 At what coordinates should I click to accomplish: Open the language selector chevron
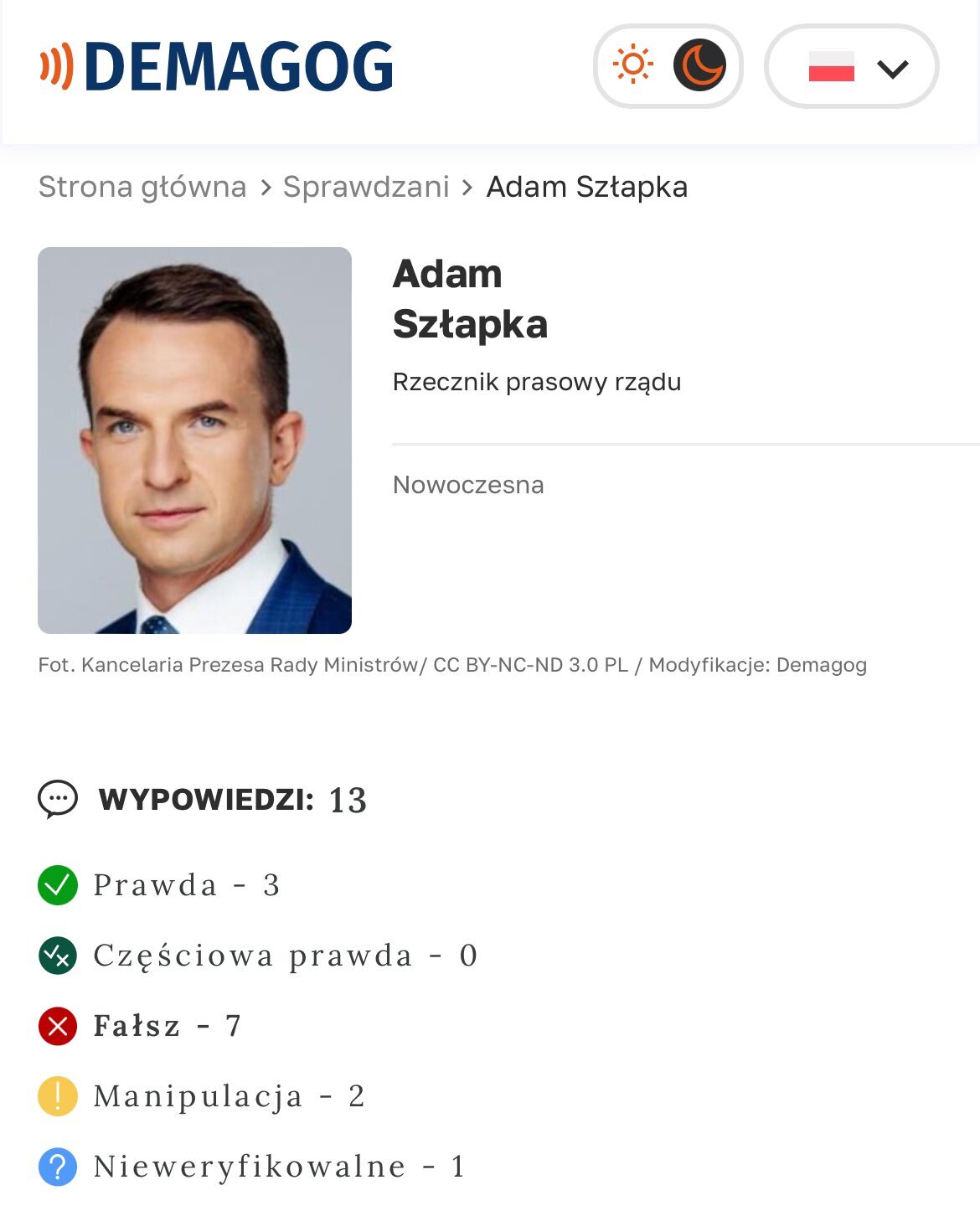click(893, 68)
